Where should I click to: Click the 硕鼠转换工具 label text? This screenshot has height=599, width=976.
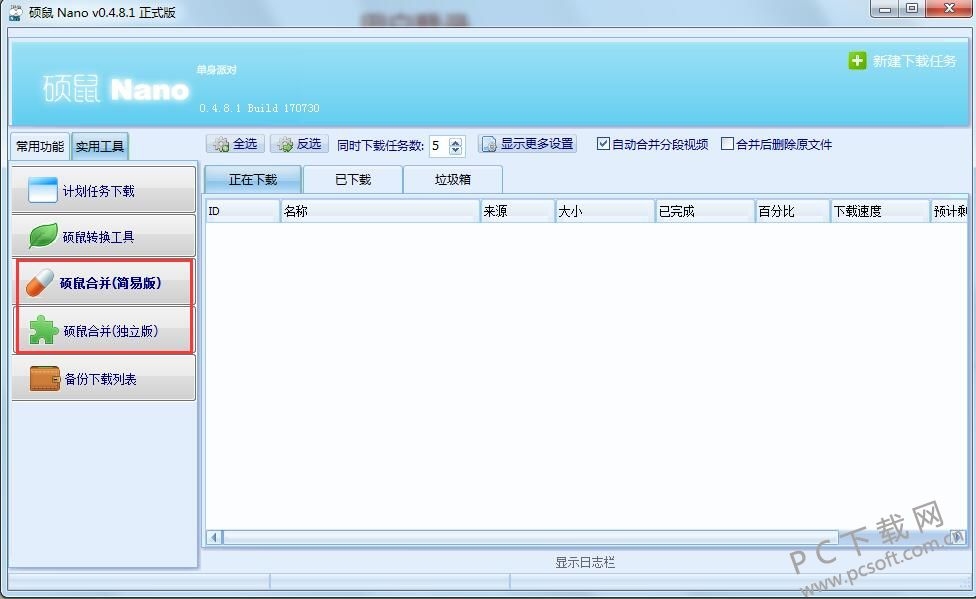coord(98,237)
